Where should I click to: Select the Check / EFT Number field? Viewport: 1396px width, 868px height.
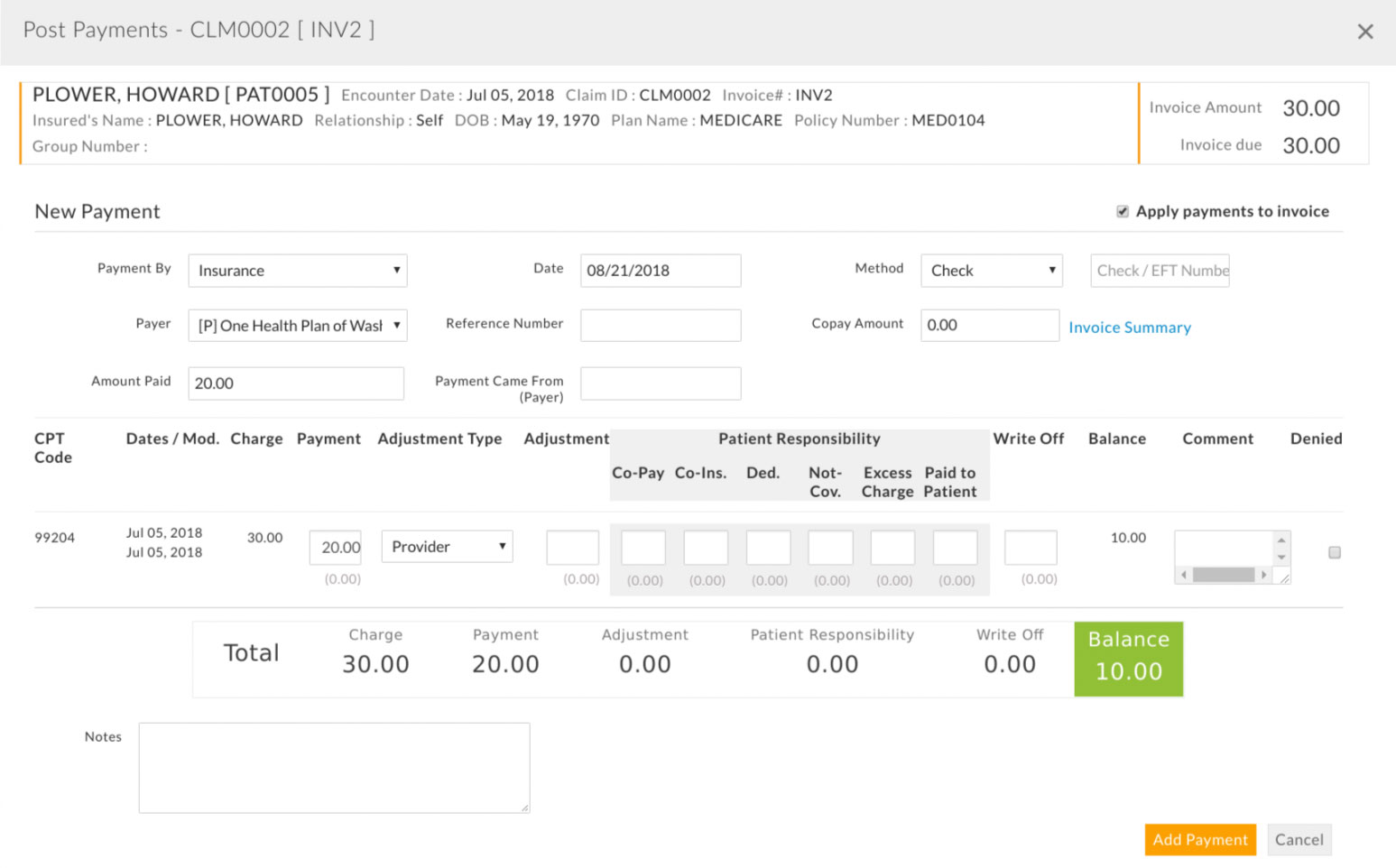click(x=1159, y=271)
